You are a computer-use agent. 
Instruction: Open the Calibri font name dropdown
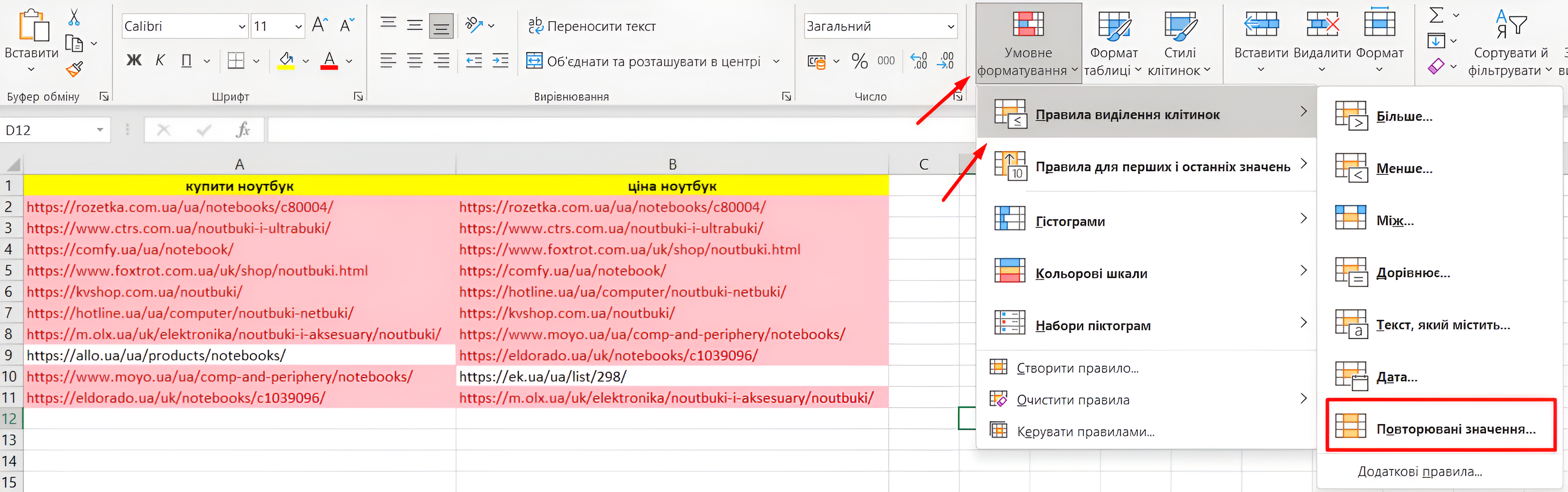pos(241,26)
